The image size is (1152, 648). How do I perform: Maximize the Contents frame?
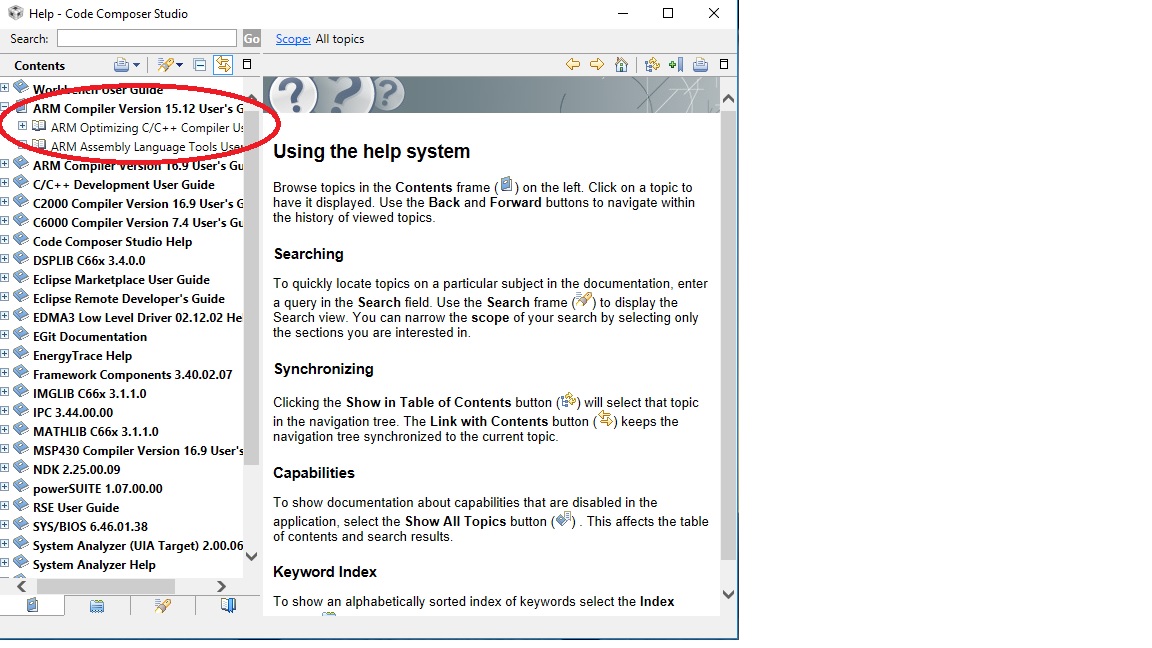pos(247,64)
